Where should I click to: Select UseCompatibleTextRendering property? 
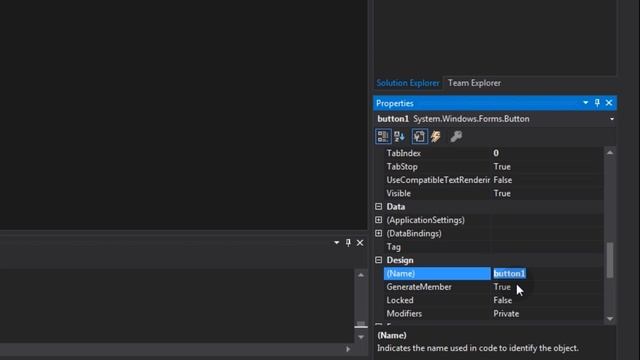click(437, 180)
